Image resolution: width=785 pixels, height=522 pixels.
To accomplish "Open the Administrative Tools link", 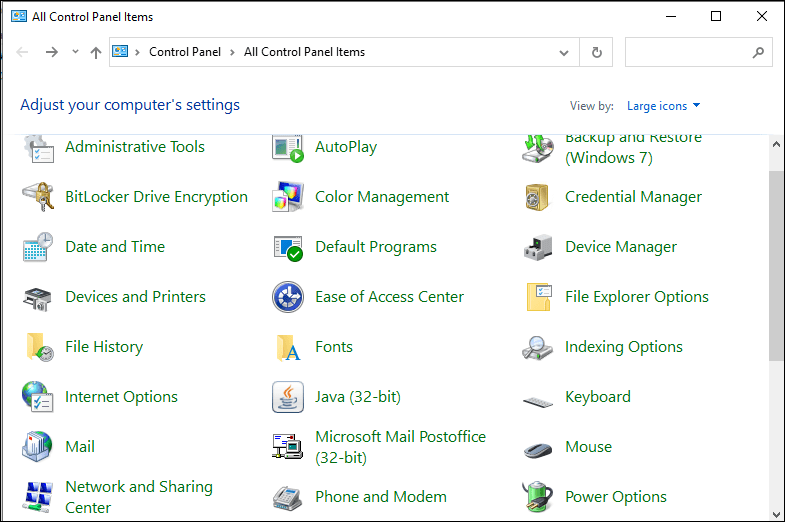I will (x=135, y=147).
